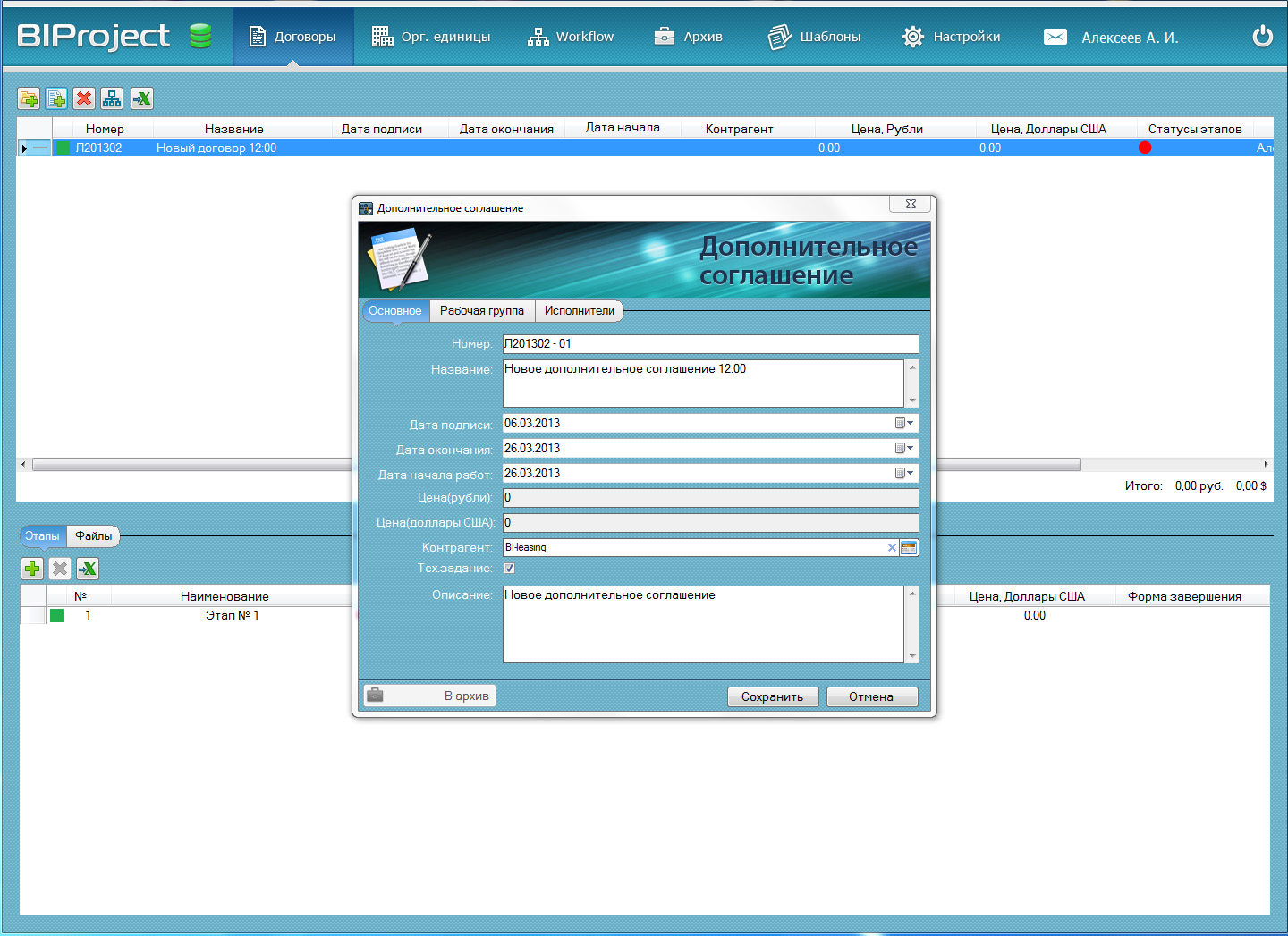Open the contract hierarchy structure icon
Viewport: 1288px width, 936px height.
[x=112, y=98]
